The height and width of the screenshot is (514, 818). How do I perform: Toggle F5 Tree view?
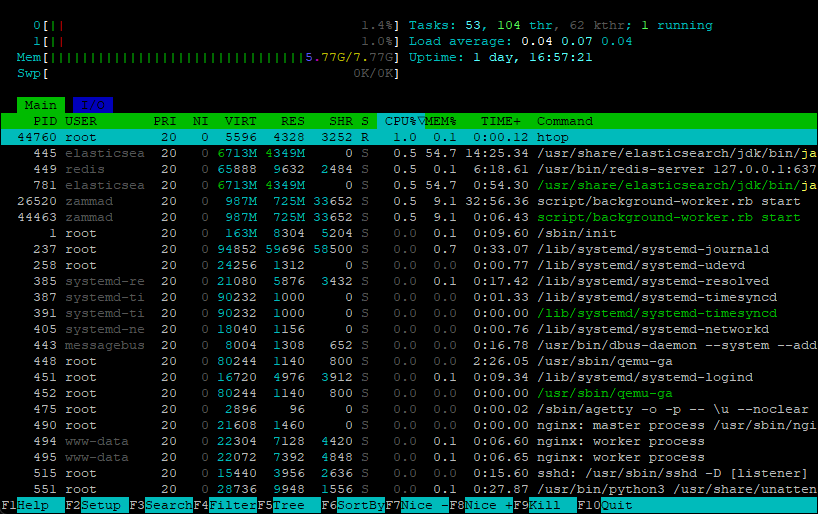289,505
